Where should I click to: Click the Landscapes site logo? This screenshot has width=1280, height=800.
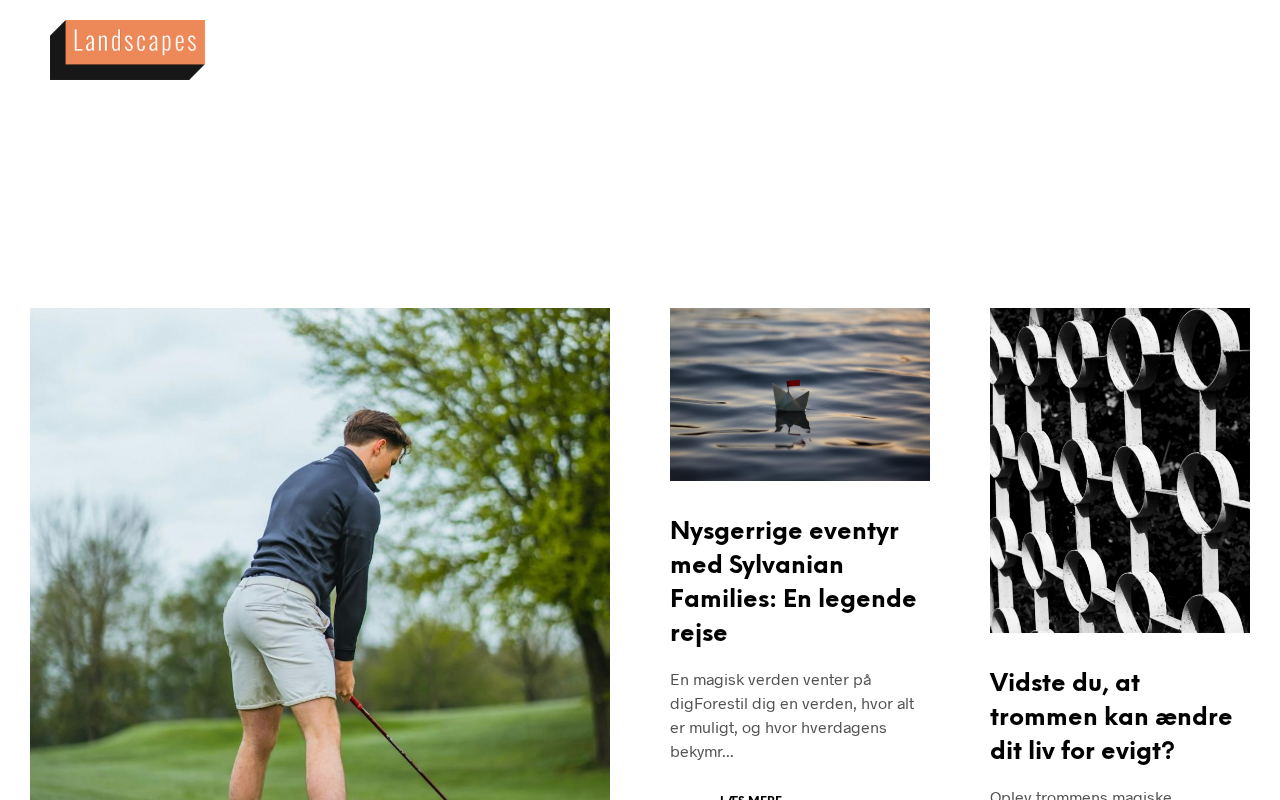[x=127, y=50]
